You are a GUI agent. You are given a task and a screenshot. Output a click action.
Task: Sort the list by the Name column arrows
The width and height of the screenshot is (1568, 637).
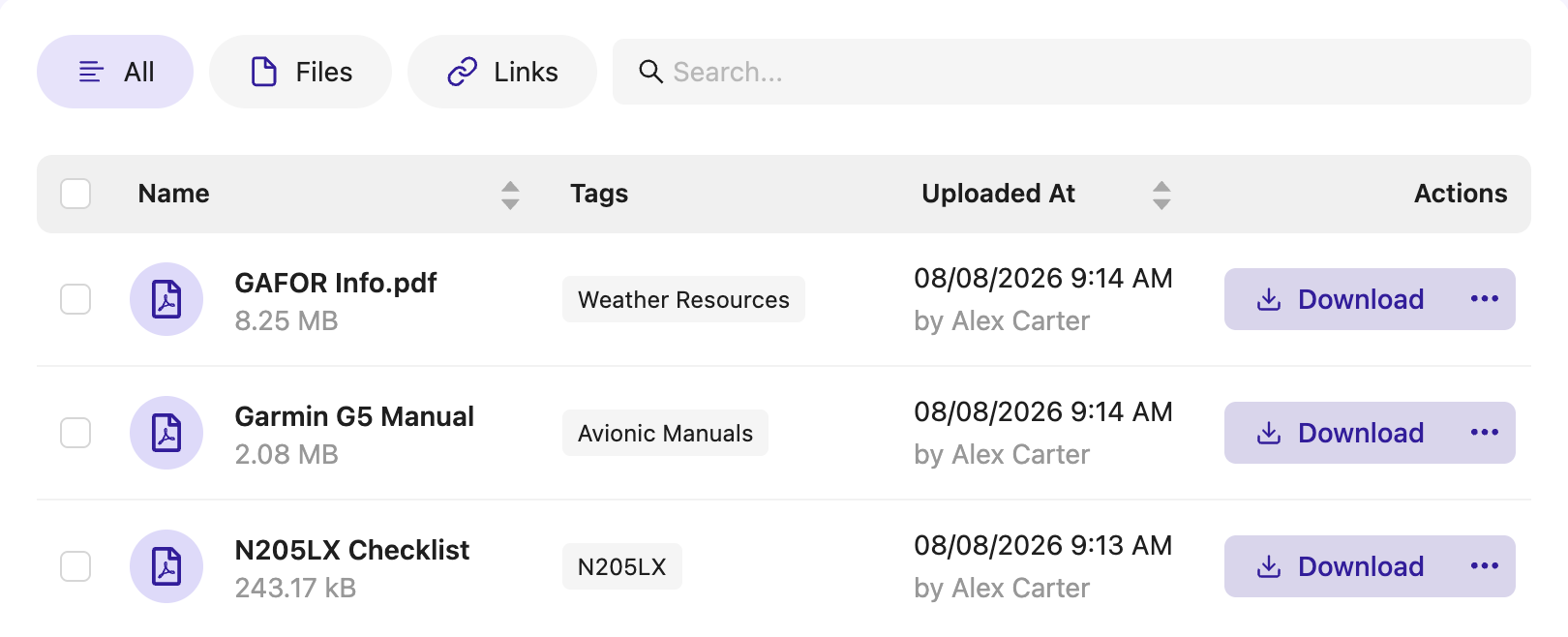(510, 195)
